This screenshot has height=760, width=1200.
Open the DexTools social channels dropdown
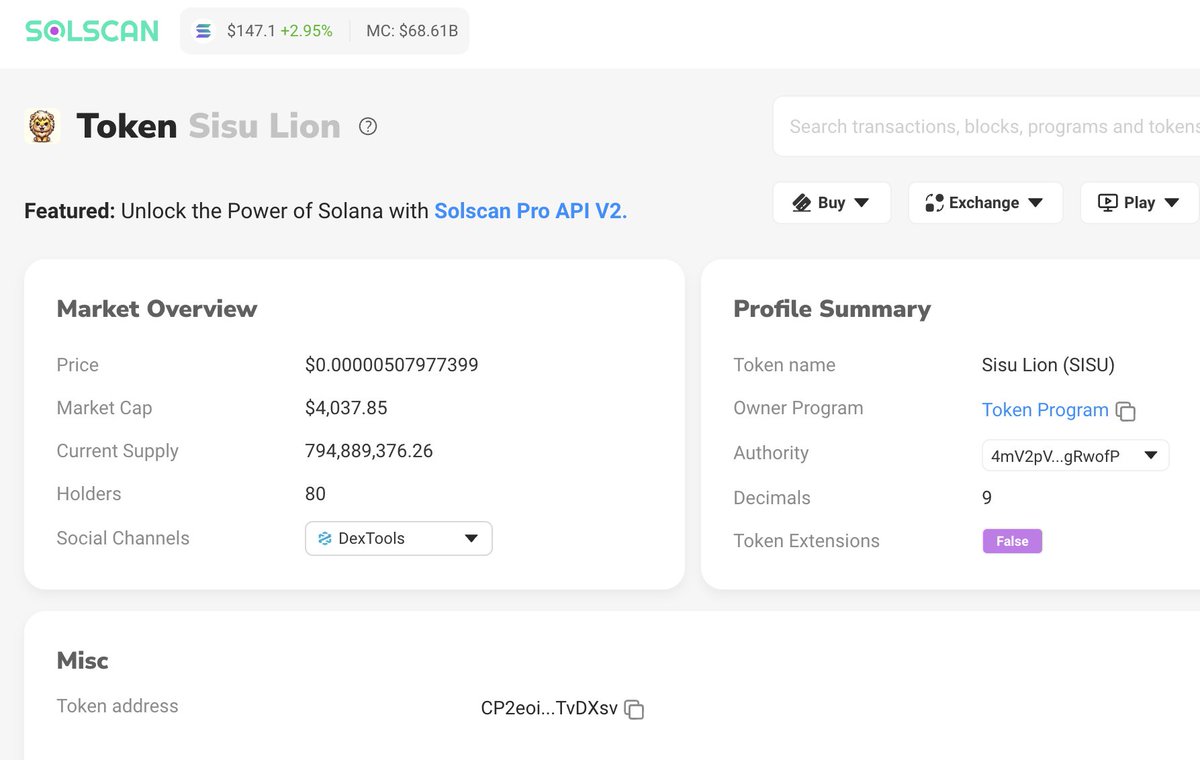point(399,538)
